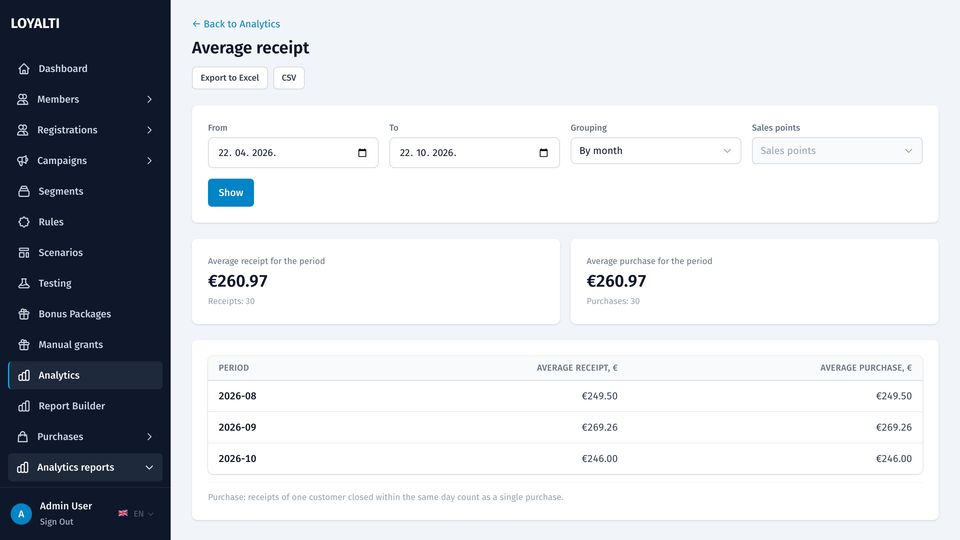Open Testing menu item
The height and width of the screenshot is (540, 960).
pos(85,283)
